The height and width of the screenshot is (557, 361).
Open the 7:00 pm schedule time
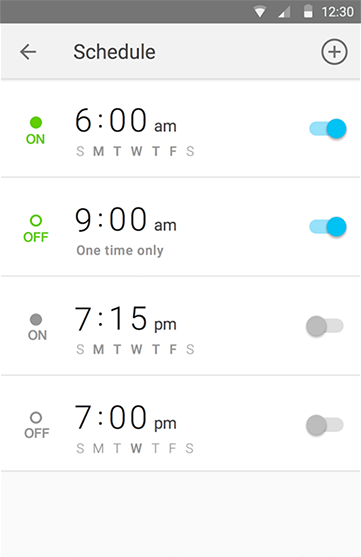[x=125, y=418]
